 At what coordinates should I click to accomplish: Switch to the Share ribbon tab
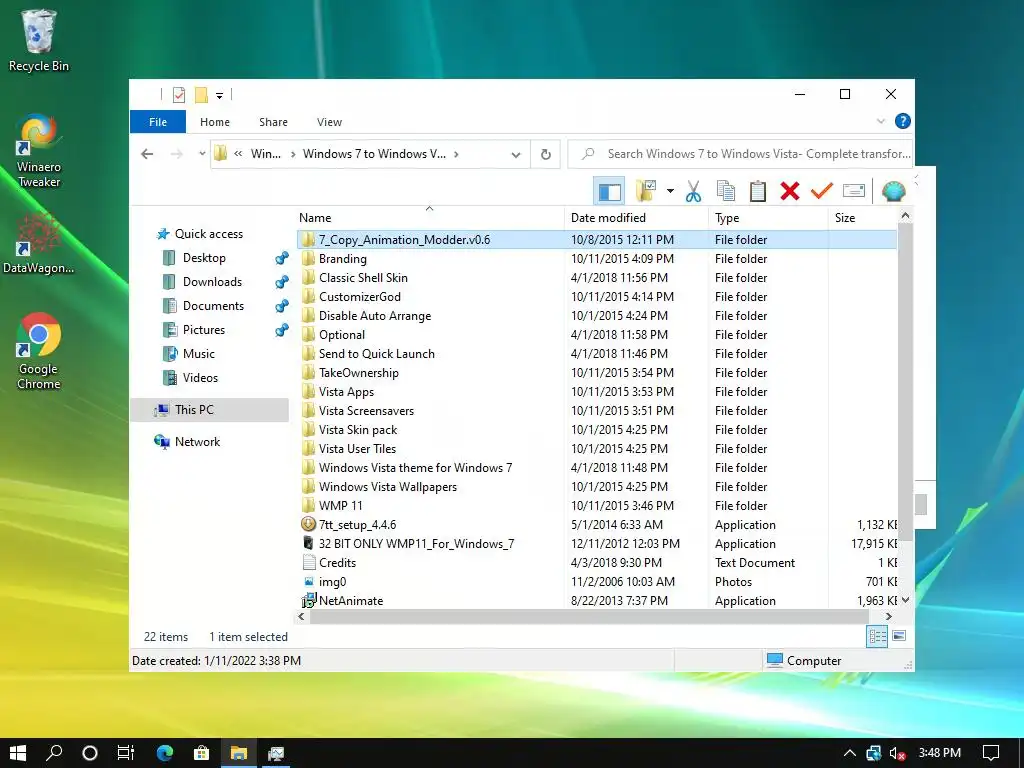[273, 122]
